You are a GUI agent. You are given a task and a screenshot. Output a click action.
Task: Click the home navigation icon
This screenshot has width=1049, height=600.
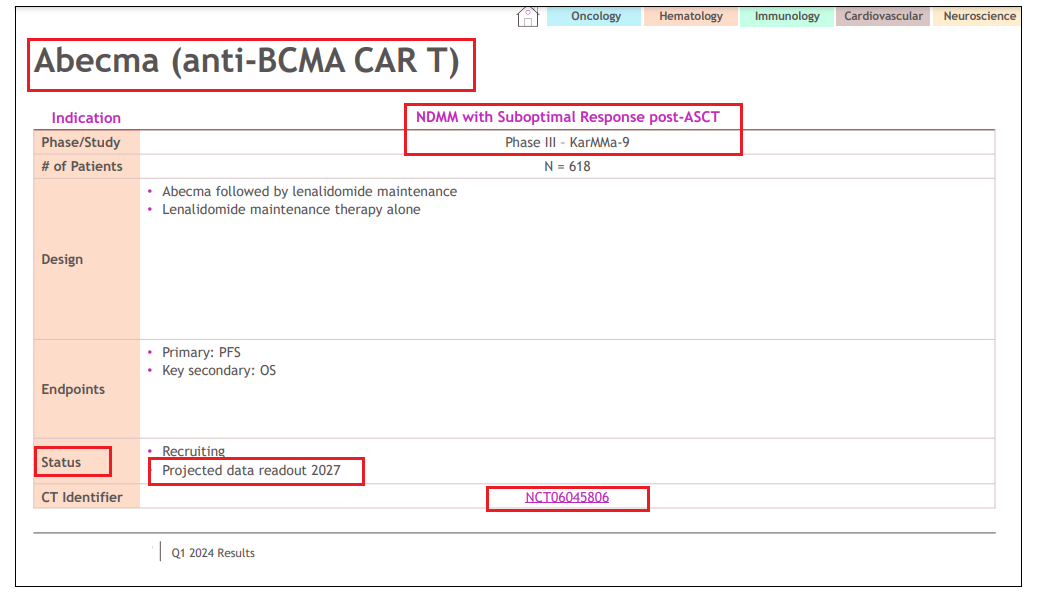point(527,16)
